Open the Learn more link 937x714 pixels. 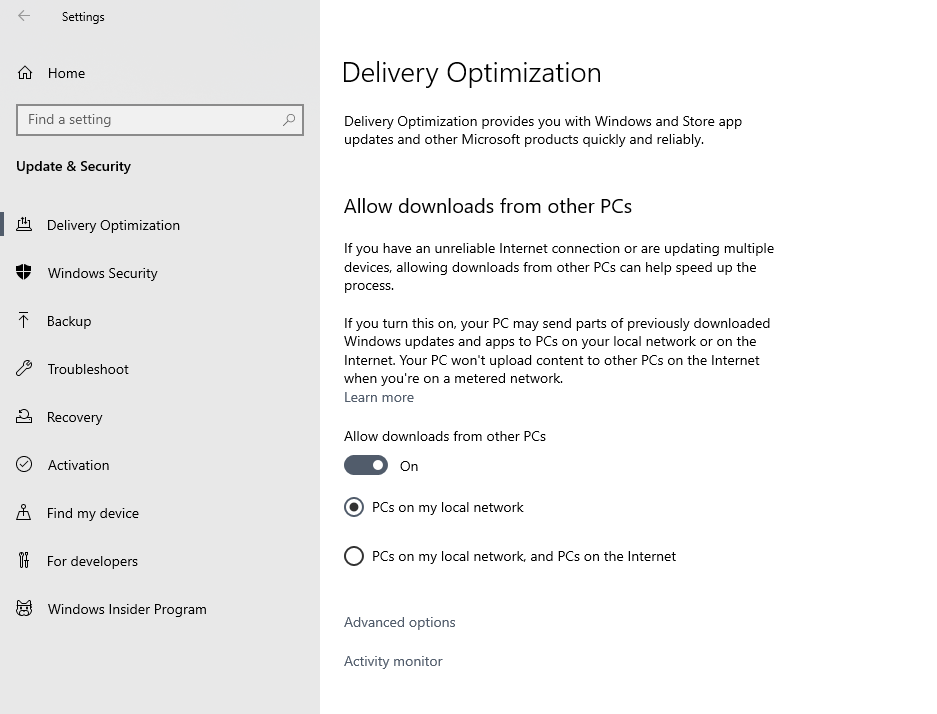tap(378, 397)
